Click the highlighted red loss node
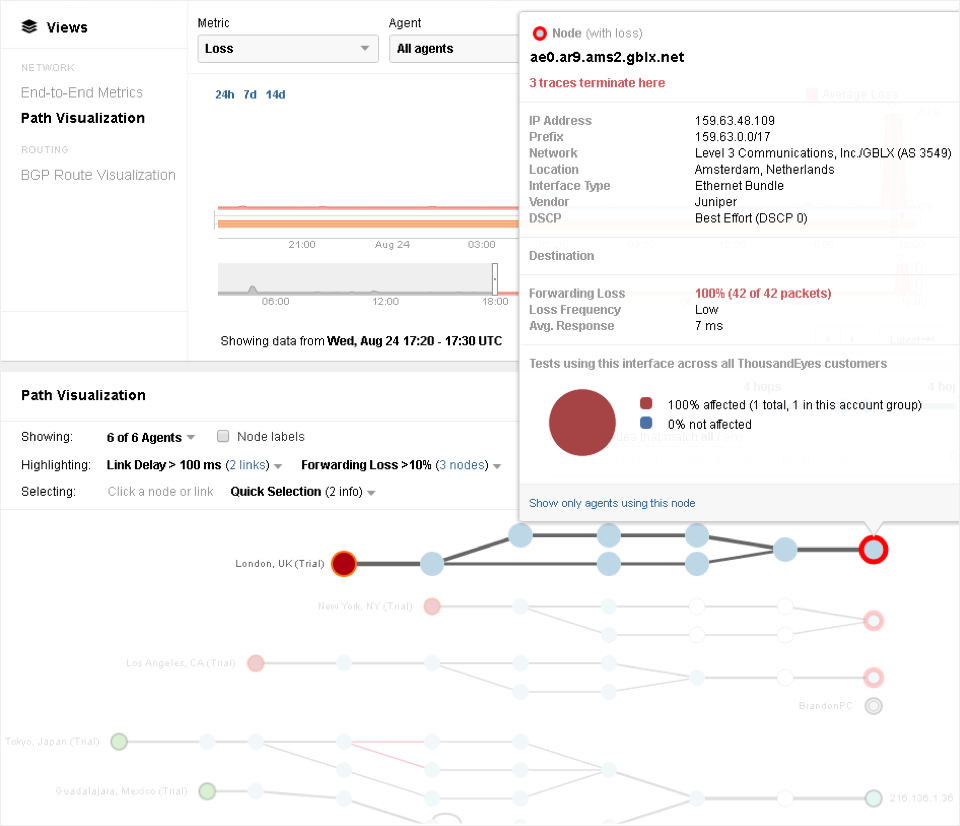 click(874, 549)
